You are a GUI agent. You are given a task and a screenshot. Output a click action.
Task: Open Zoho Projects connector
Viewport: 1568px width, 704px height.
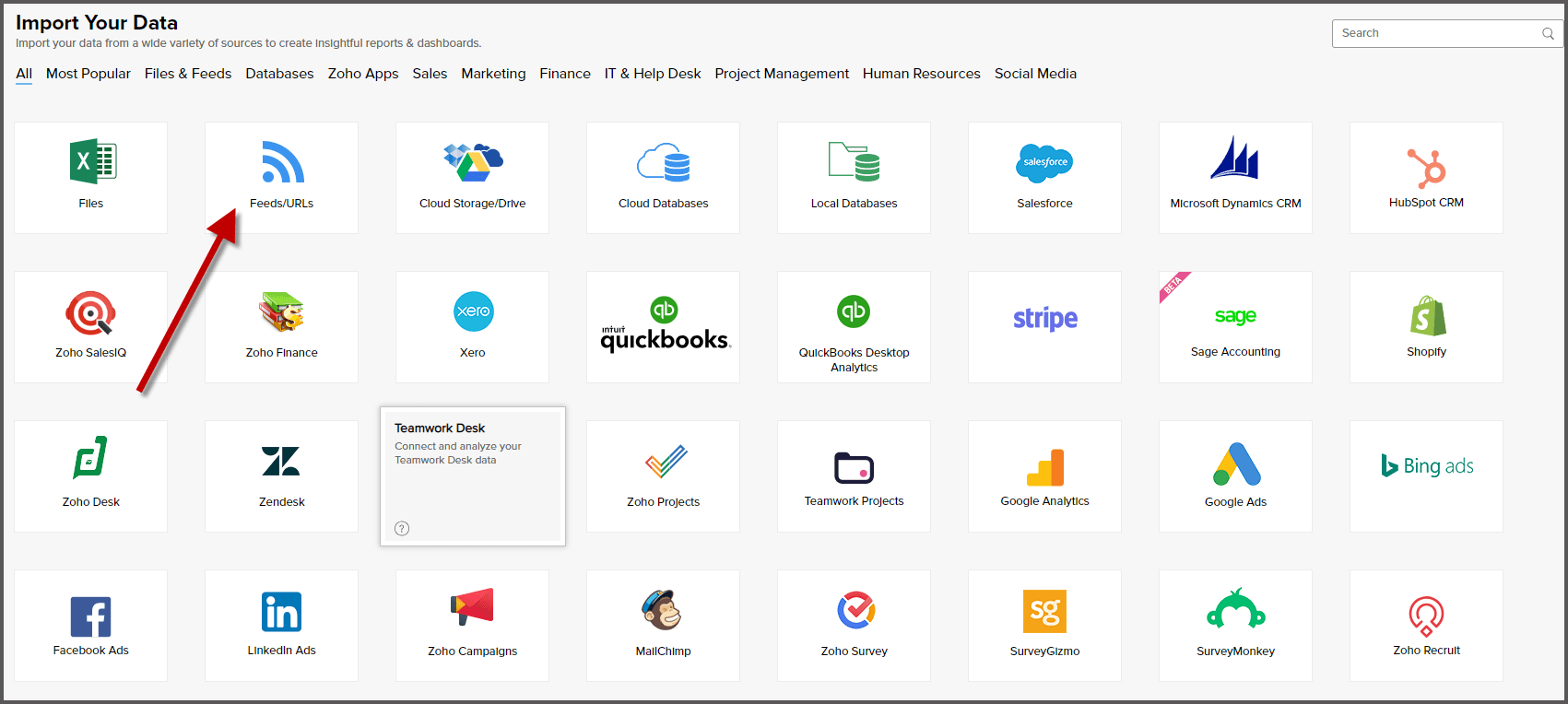663,476
